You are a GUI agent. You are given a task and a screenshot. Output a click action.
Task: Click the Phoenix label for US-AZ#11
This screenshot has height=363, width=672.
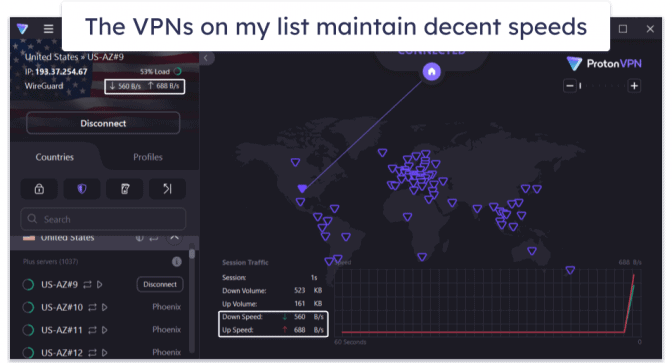[x=167, y=330]
